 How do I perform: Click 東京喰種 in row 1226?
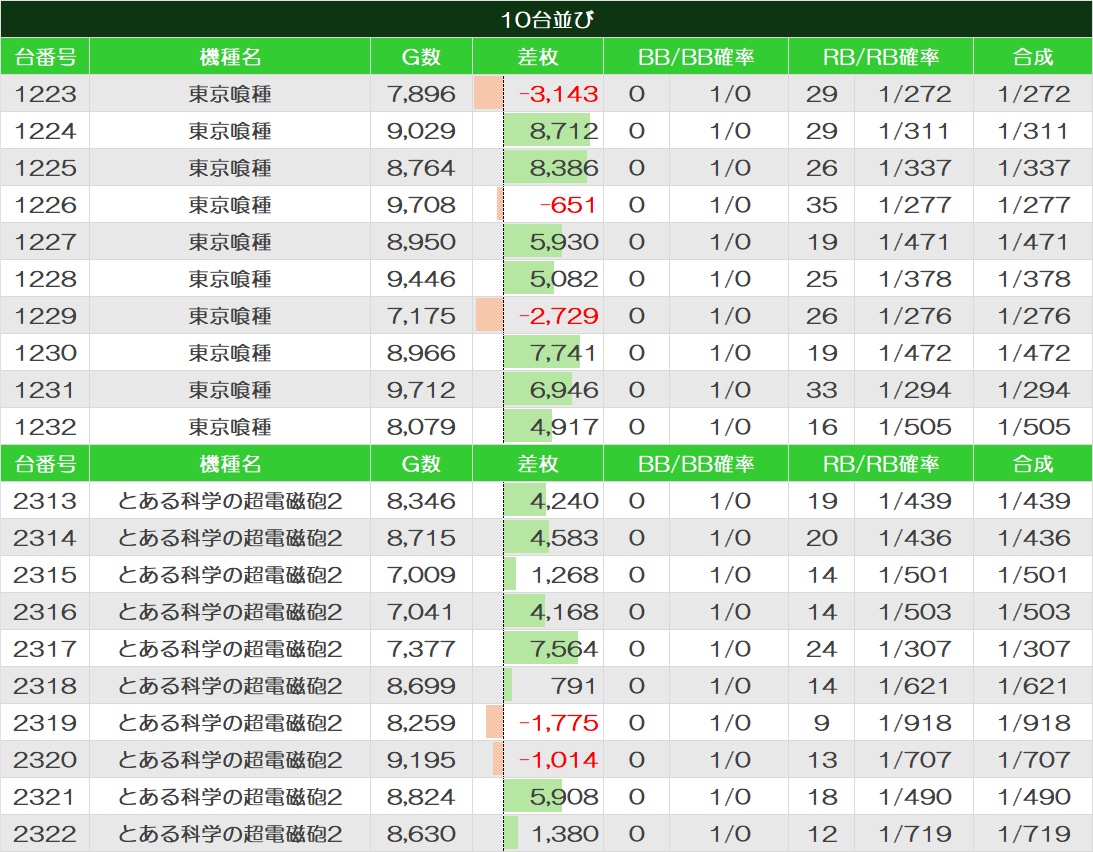(x=230, y=204)
